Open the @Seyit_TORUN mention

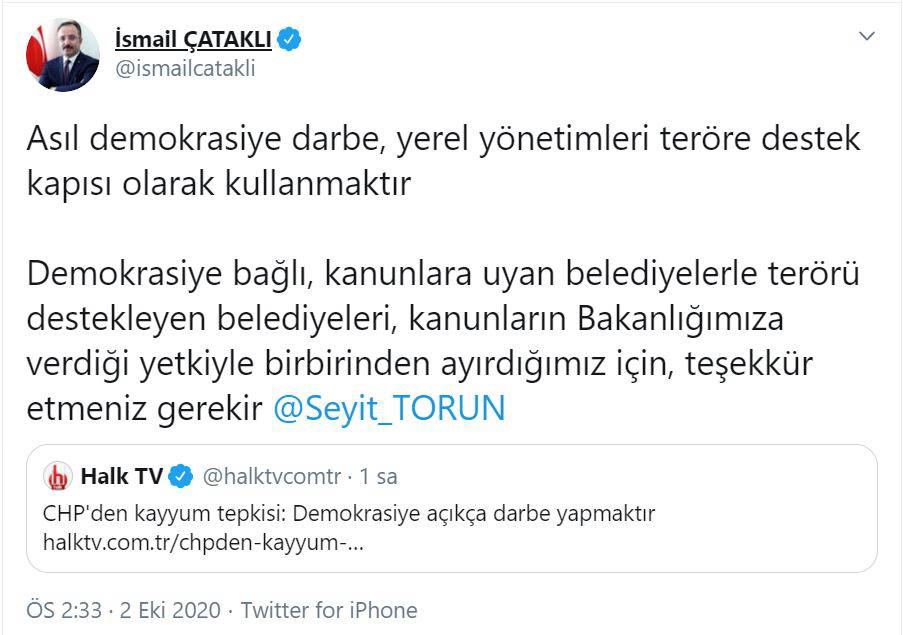tap(389, 408)
